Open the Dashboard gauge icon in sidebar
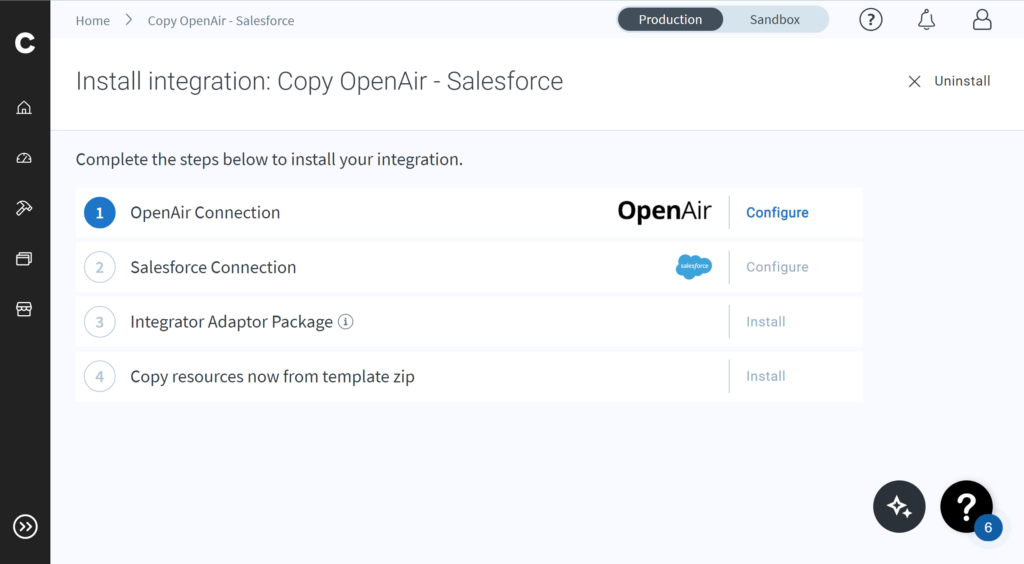The width and height of the screenshot is (1024, 564). [x=24, y=158]
